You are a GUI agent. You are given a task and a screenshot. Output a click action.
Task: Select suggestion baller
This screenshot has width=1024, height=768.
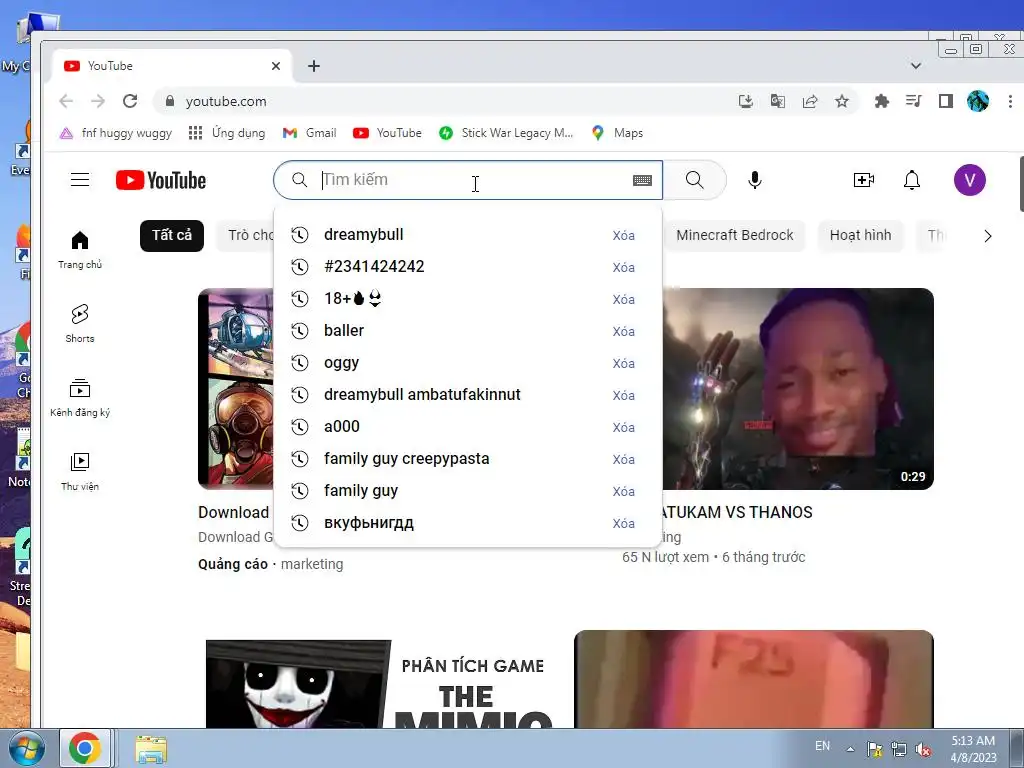pyautogui.click(x=468, y=331)
